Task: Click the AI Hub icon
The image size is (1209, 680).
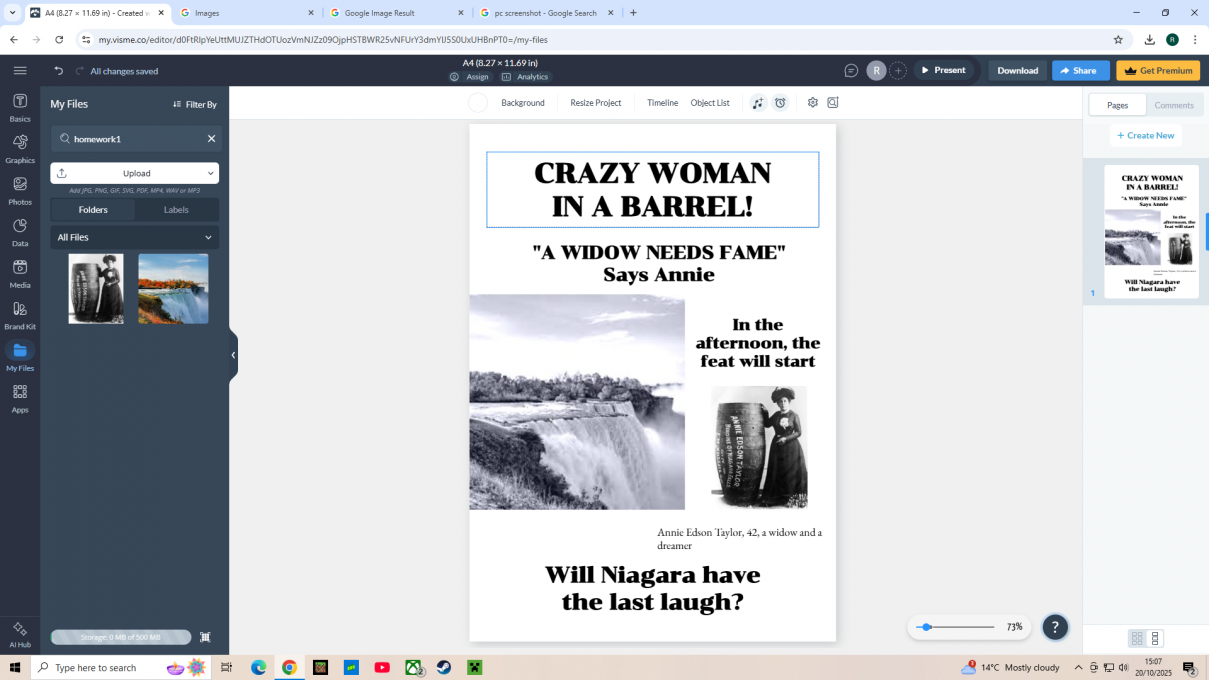Action: tap(20, 633)
